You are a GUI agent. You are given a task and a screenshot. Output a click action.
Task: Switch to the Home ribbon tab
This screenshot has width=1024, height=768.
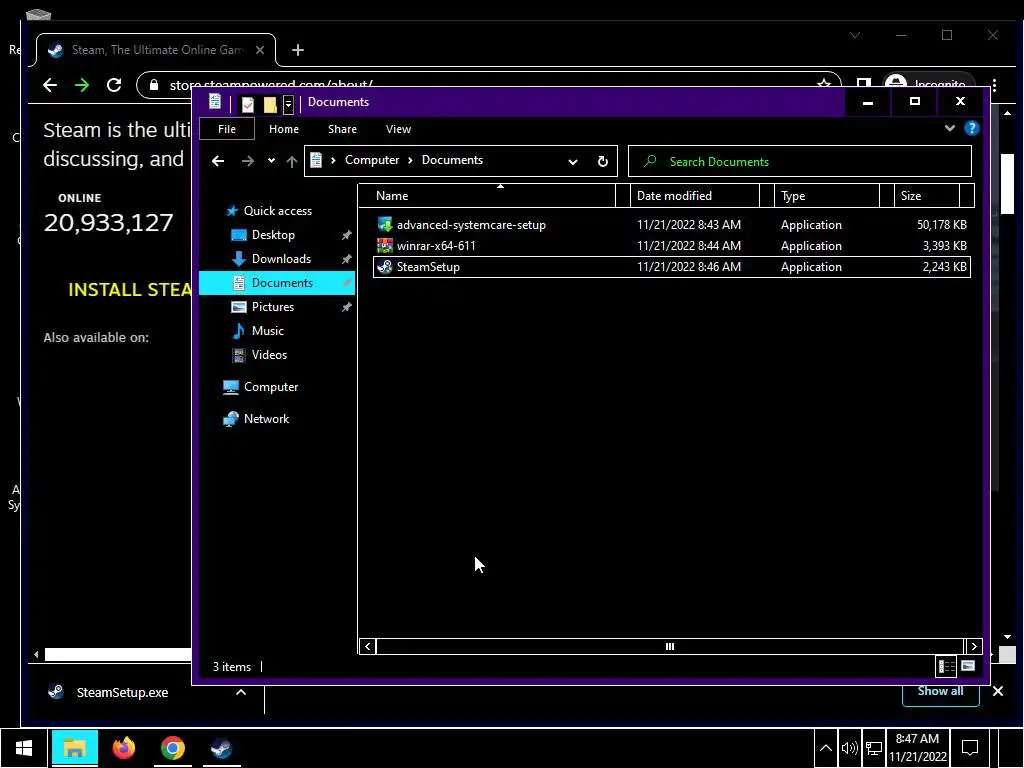coord(283,129)
